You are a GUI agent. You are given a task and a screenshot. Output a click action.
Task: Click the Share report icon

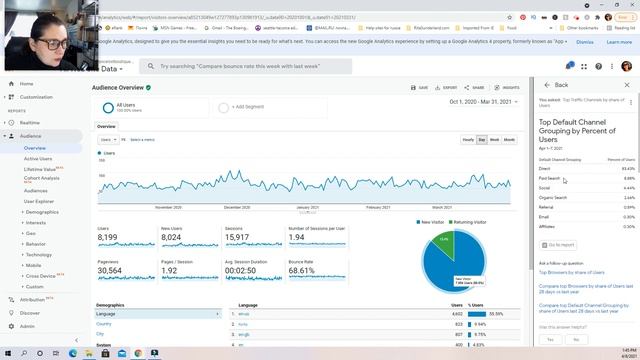[x=467, y=87]
